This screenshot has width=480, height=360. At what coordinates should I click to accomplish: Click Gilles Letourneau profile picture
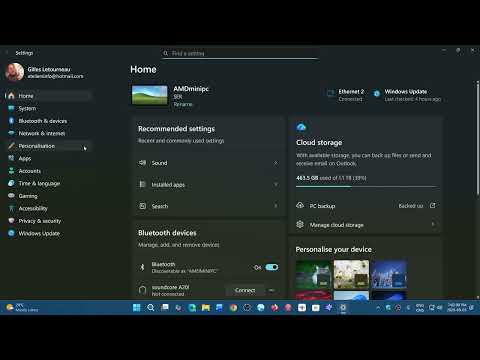(15, 72)
